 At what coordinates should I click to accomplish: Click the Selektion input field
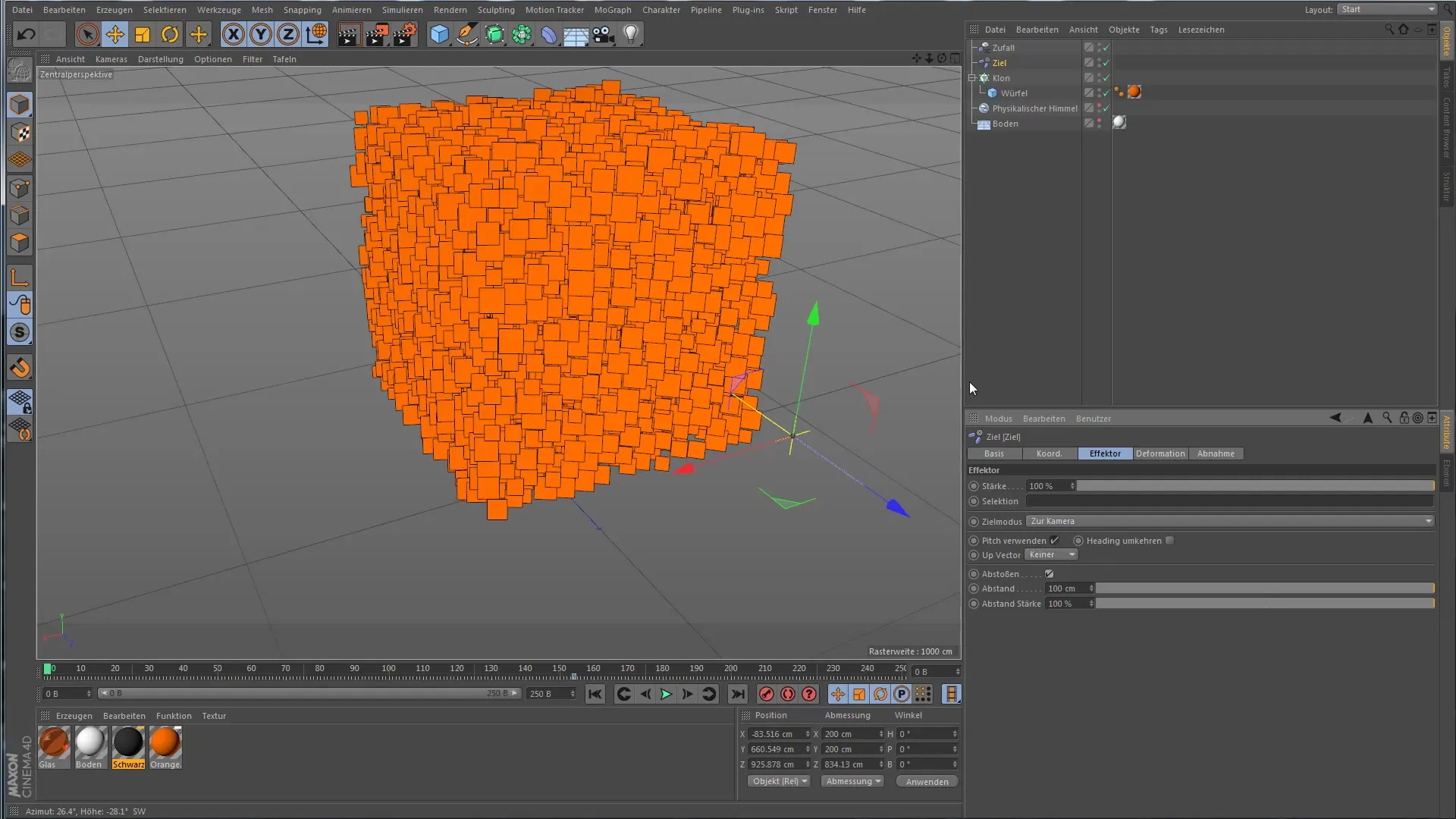coord(1229,501)
